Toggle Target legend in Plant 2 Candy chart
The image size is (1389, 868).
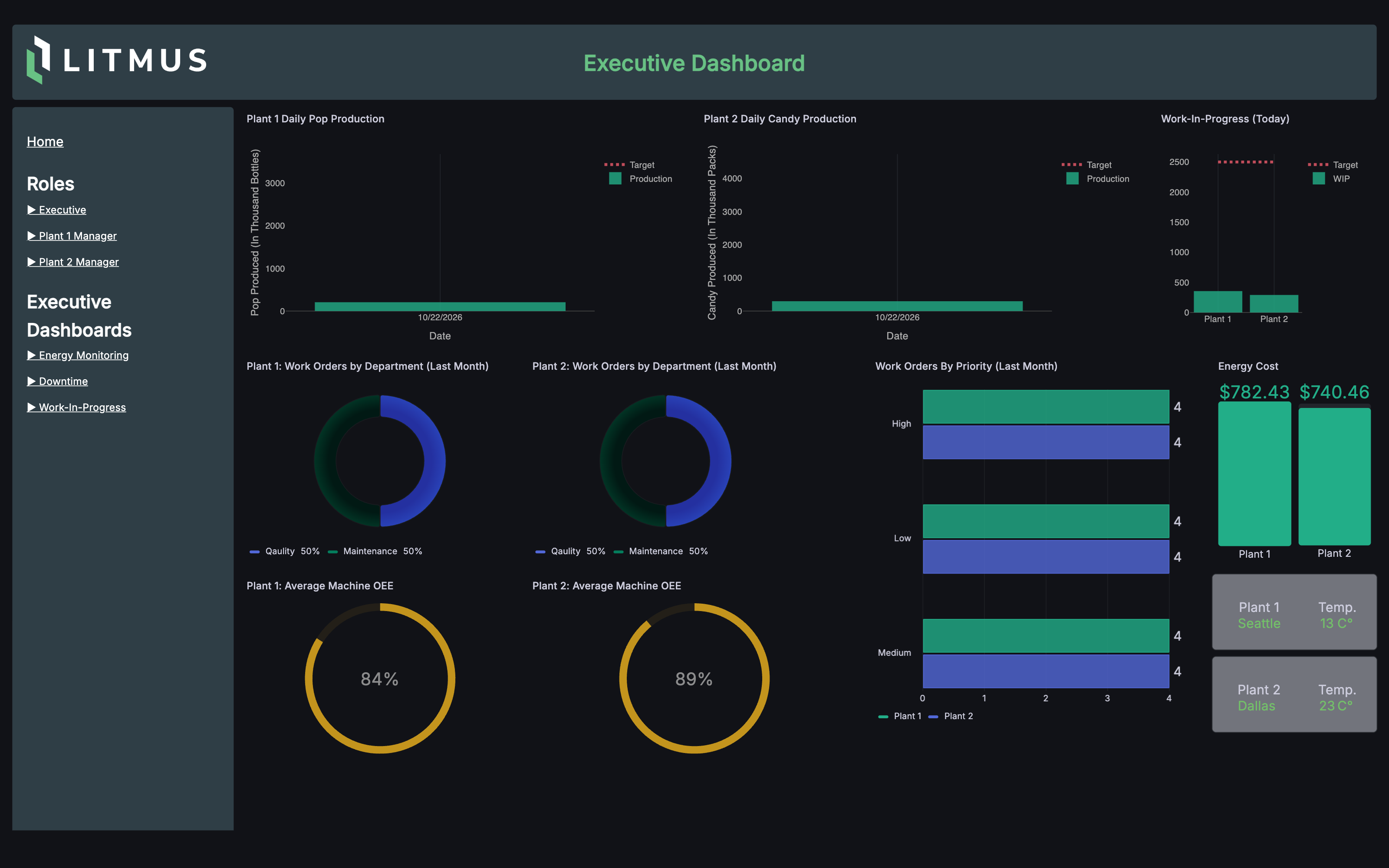1086,165
